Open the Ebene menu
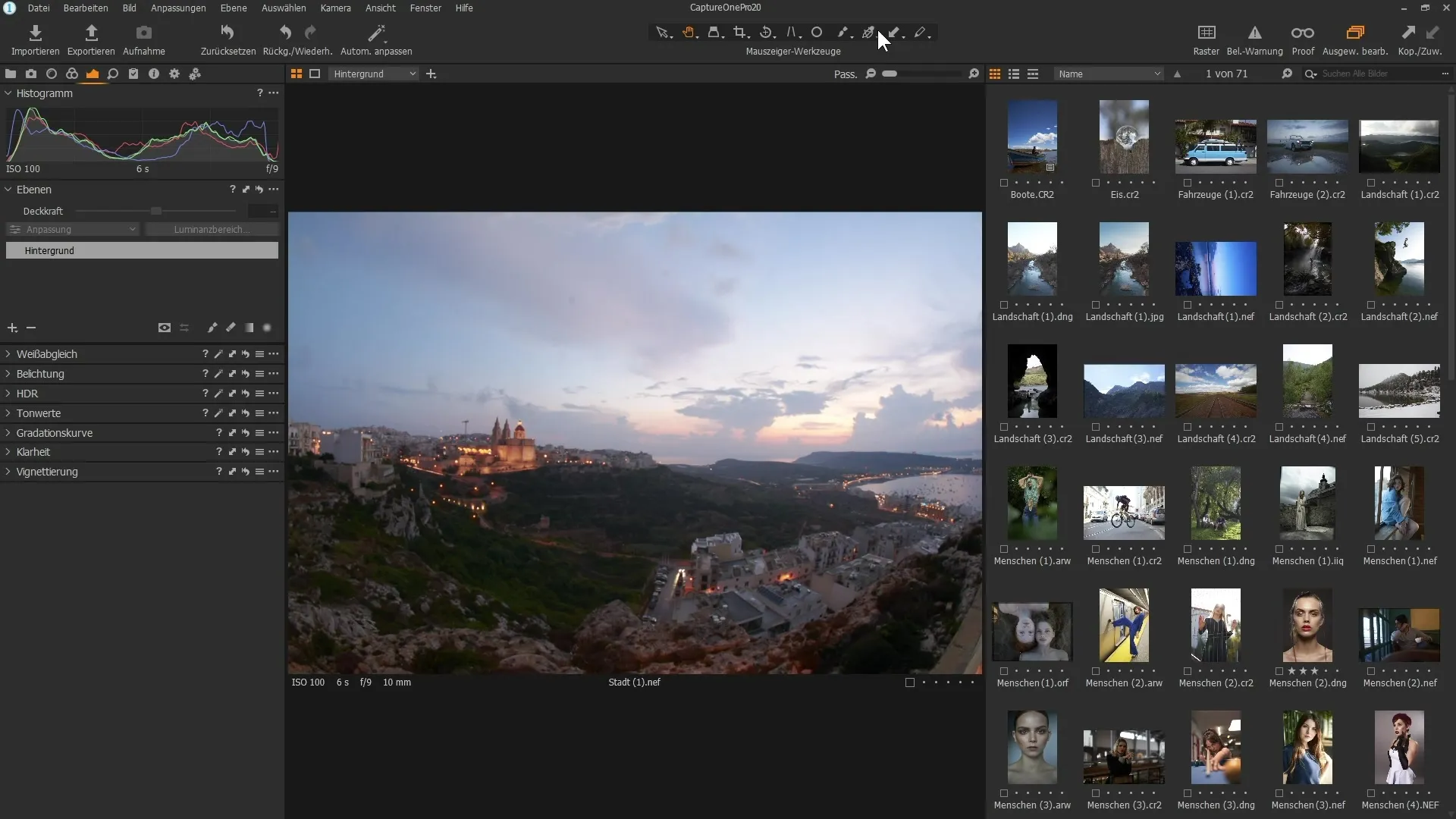 tap(234, 8)
